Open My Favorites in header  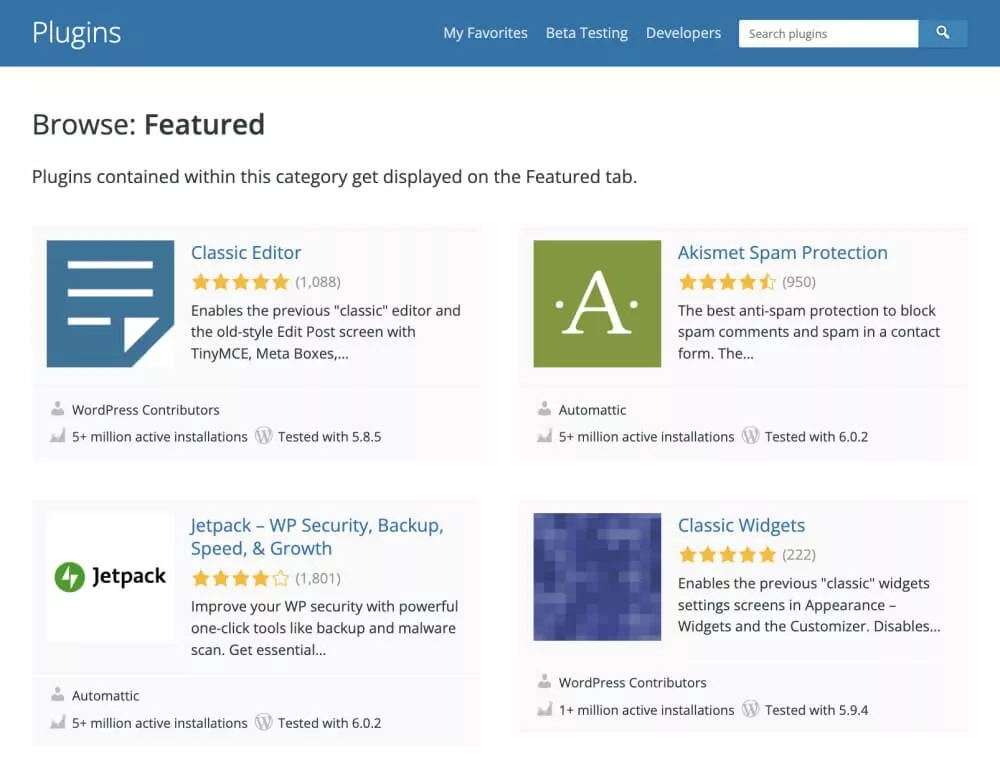coord(485,33)
